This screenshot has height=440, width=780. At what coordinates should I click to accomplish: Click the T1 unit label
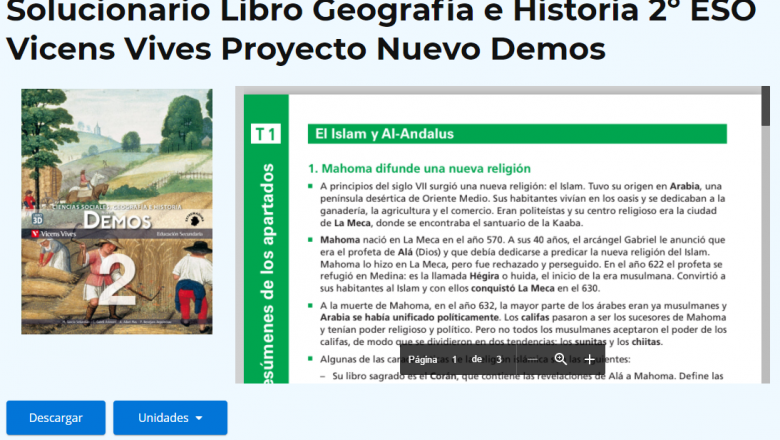tap(266, 134)
